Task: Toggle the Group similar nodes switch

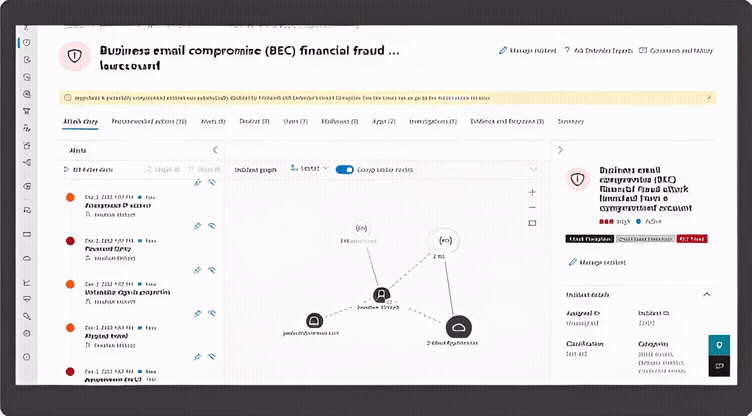Action: (x=345, y=169)
